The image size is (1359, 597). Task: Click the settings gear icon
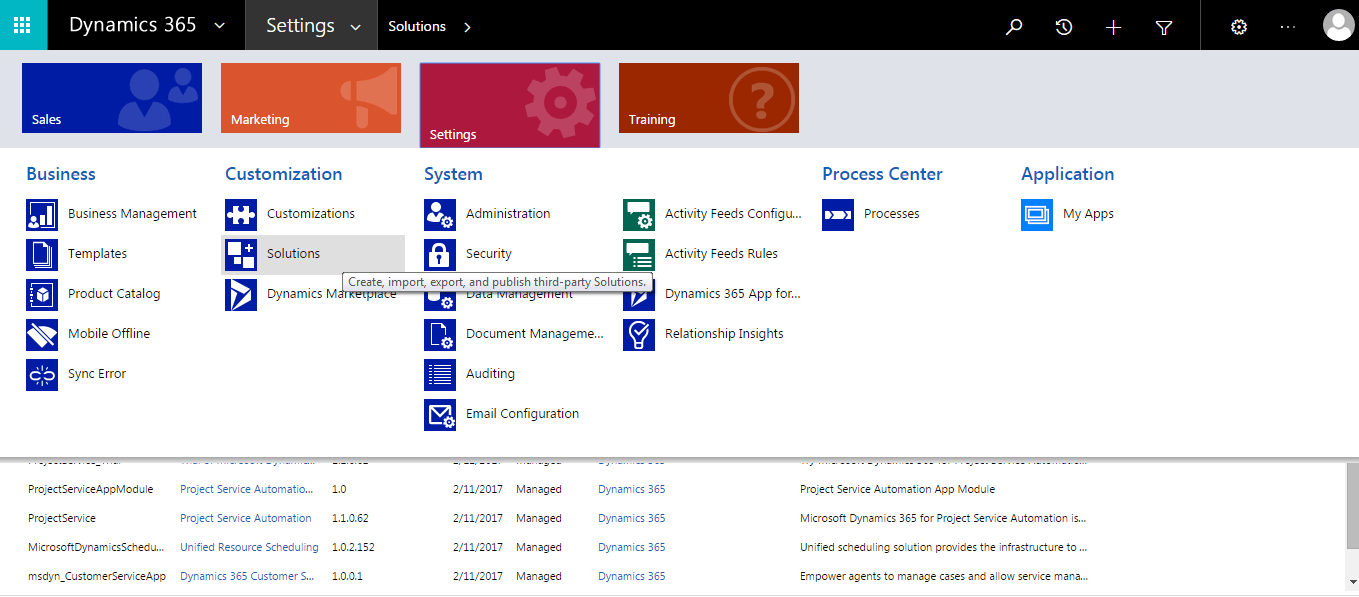point(1238,27)
